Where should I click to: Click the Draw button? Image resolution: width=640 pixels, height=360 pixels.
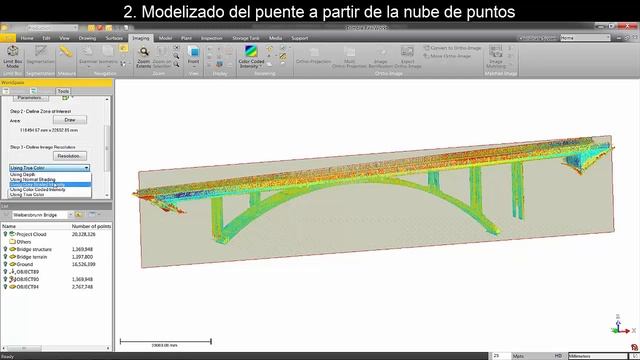click(x=70, y=120)
